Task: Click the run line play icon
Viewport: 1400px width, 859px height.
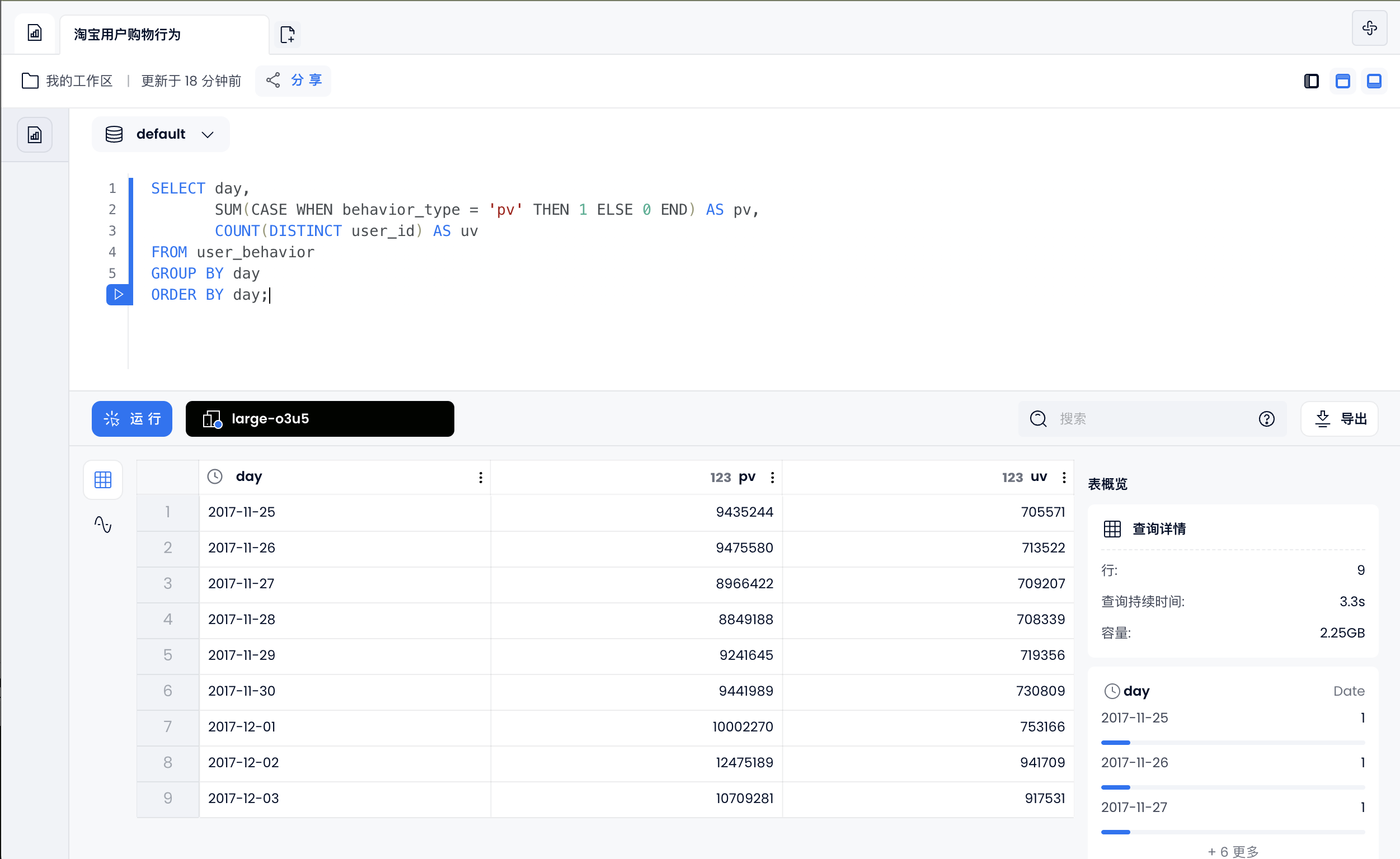Action: [x=118, y=295]
